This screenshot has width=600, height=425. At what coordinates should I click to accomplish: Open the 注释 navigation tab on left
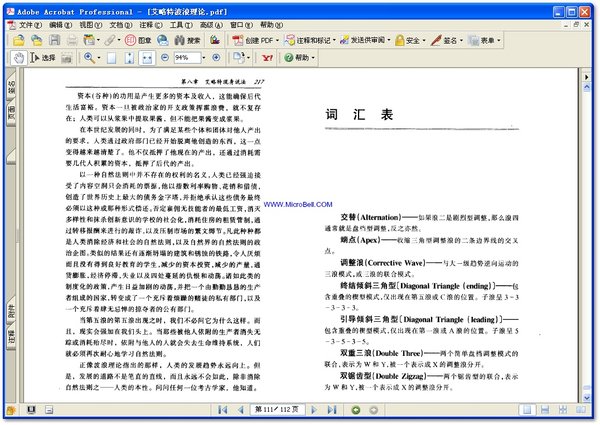point(11,337)
